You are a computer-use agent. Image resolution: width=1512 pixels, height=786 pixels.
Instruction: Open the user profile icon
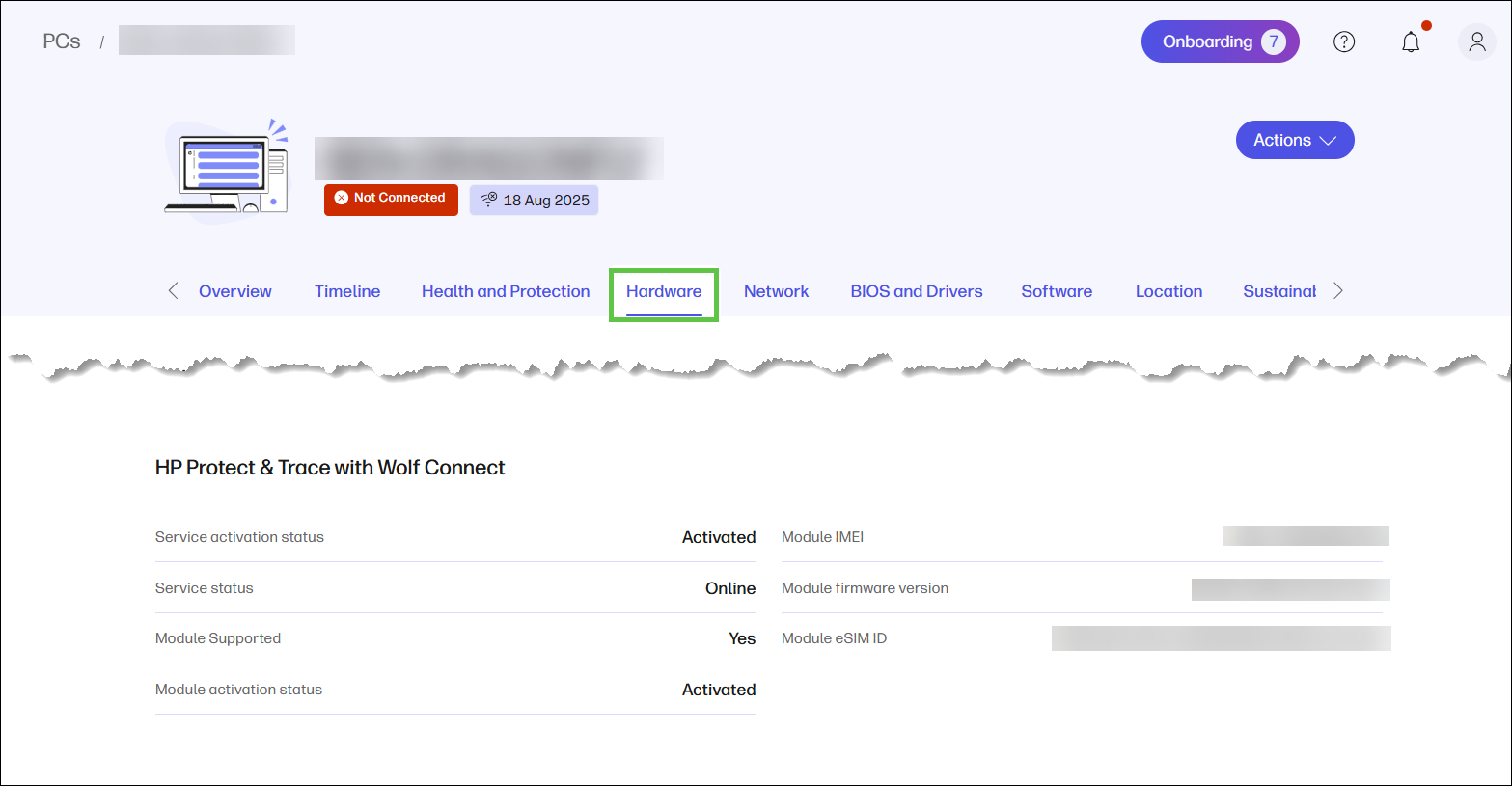click(1475, 41)
